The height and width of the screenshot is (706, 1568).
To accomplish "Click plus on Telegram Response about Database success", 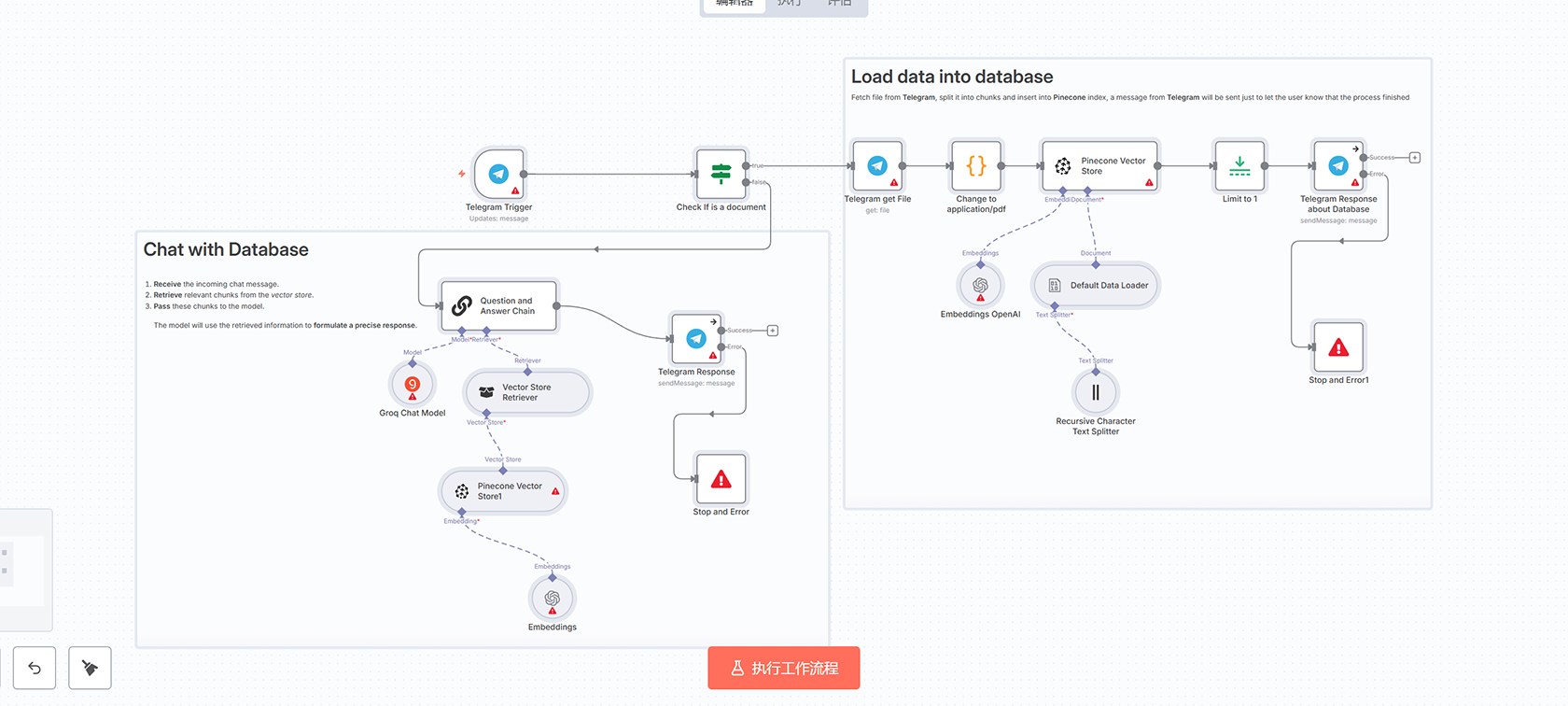I will (x=1415, y=158).
